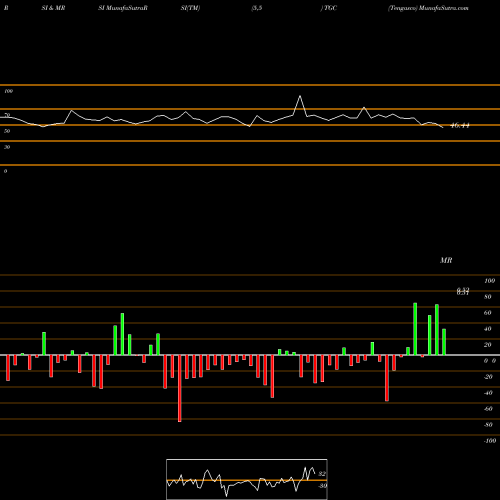Viewport: 500px width, 500px height.
Task: Click the 30 level label on RSI axis
Action: [7, 147]
